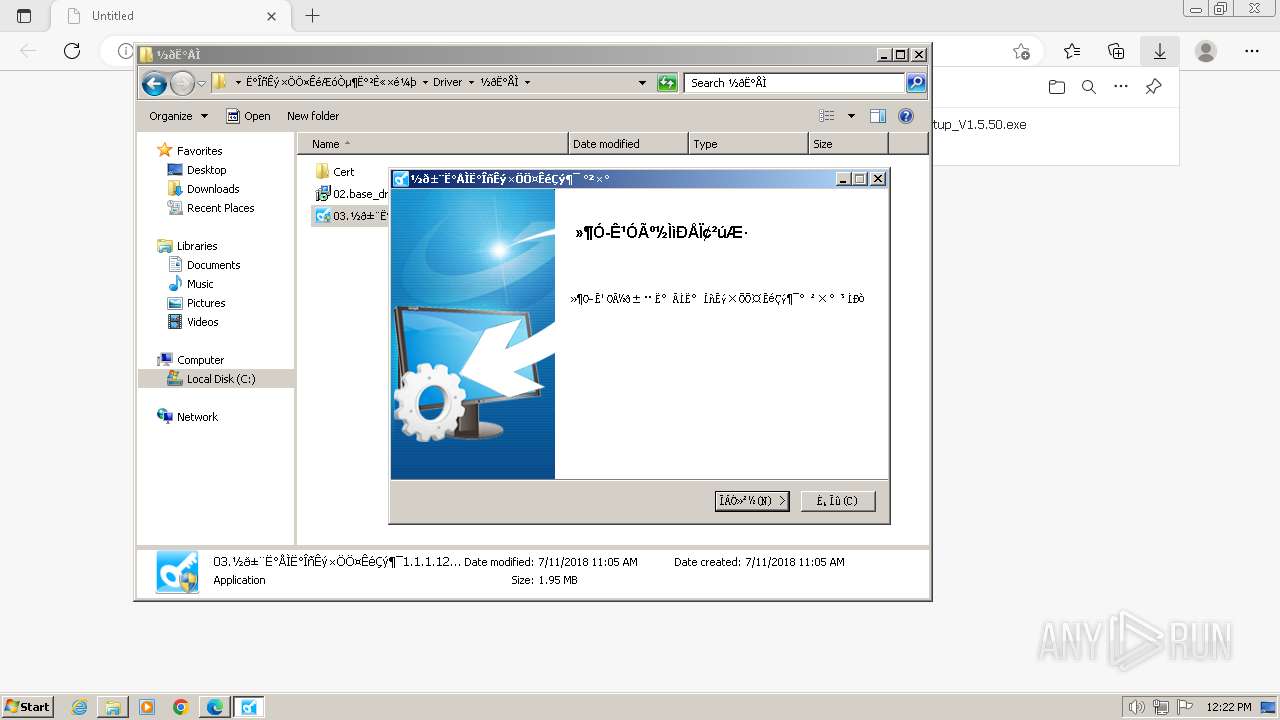Sort by the Type column header
1280x720 pixels.
pos(748,144)
